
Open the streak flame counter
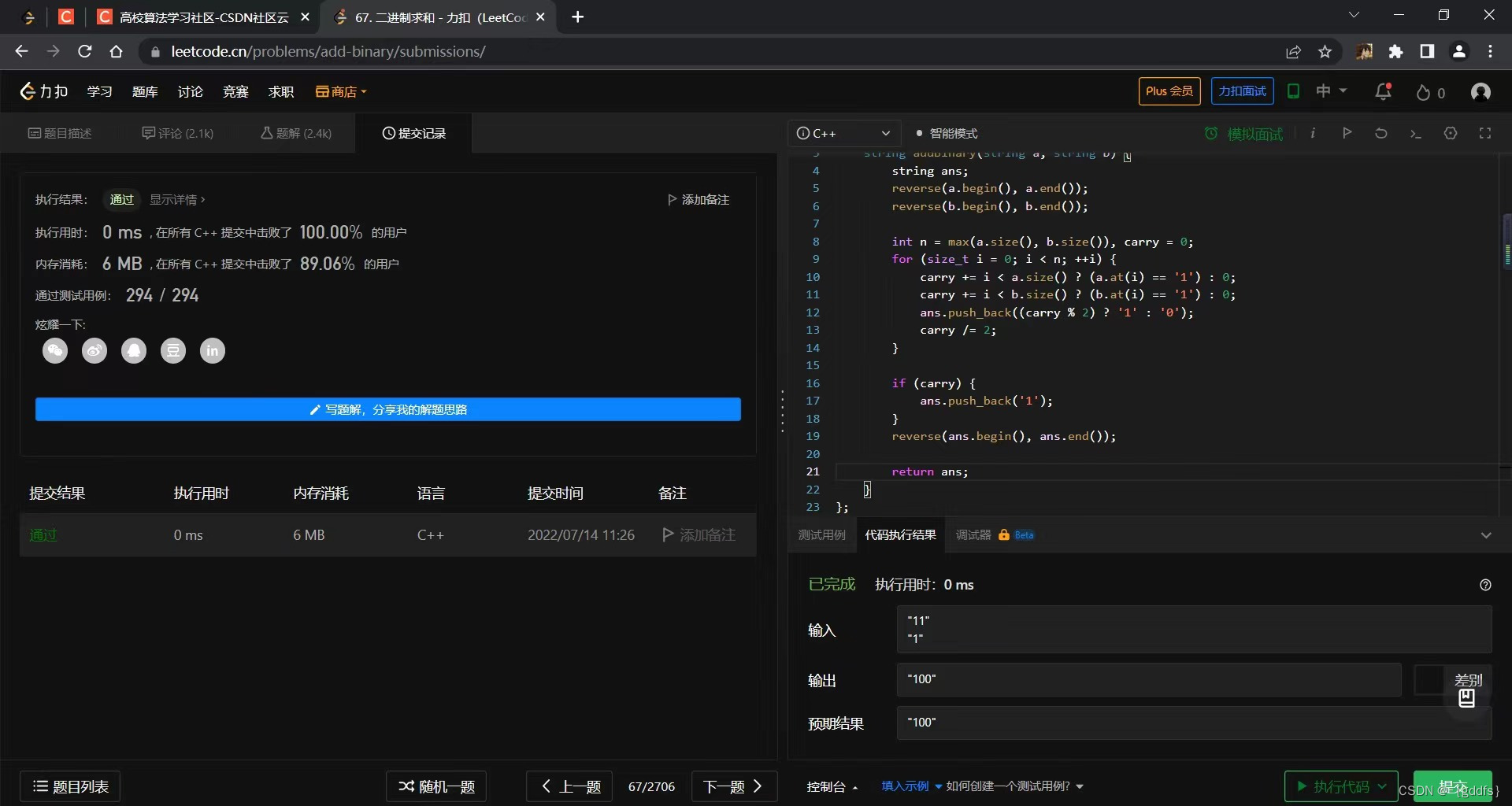tap(1430, 93)
